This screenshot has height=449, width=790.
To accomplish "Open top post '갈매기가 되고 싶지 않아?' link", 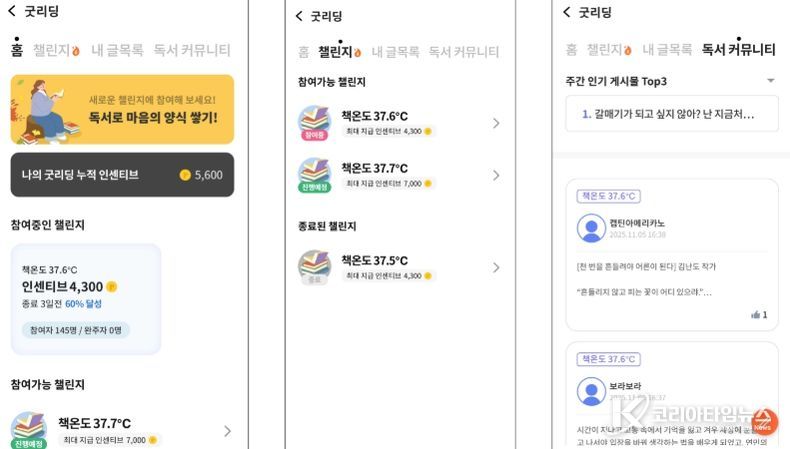I will click(670, 114).
